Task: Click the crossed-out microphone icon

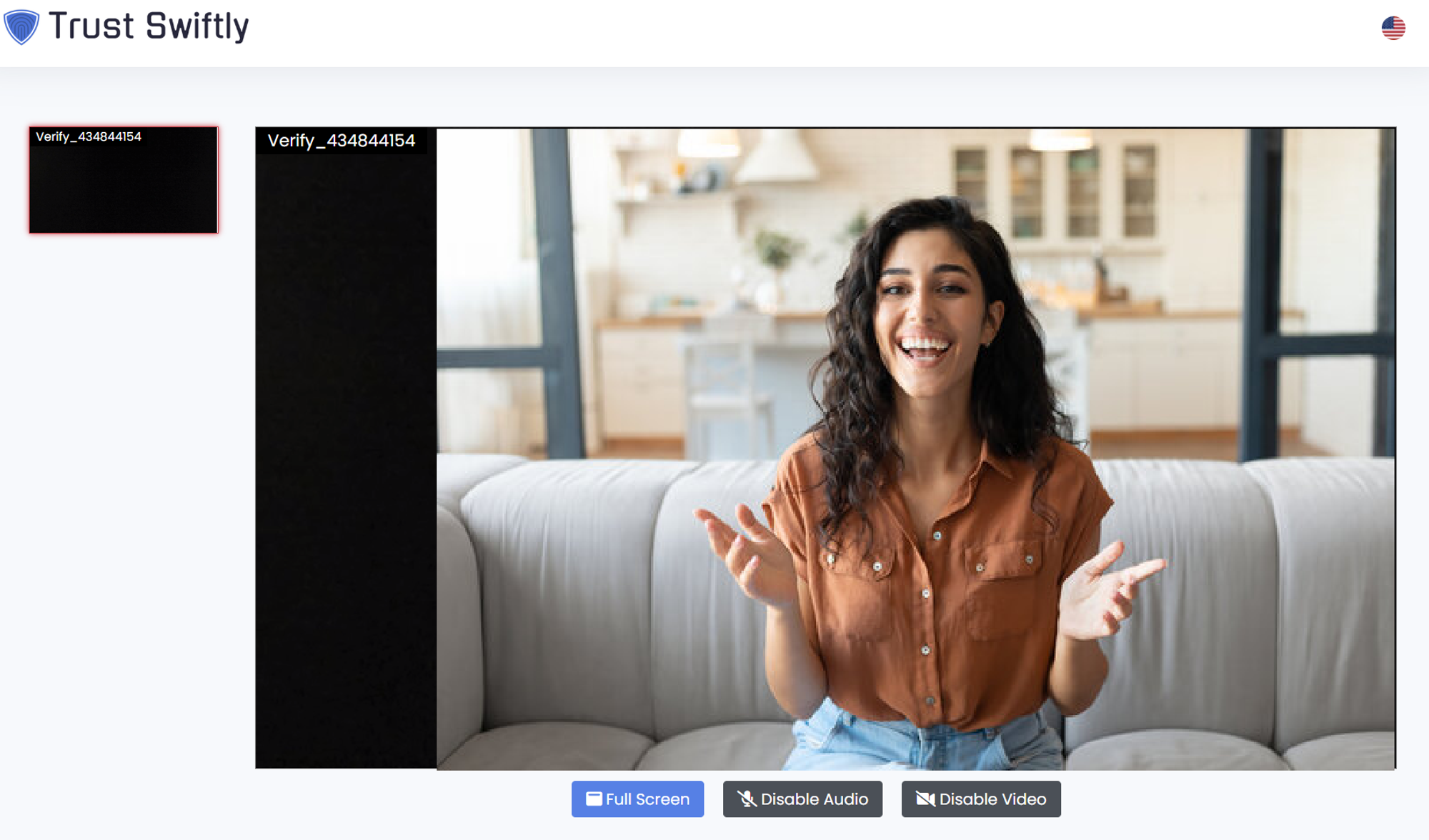Action: point(747,799)
